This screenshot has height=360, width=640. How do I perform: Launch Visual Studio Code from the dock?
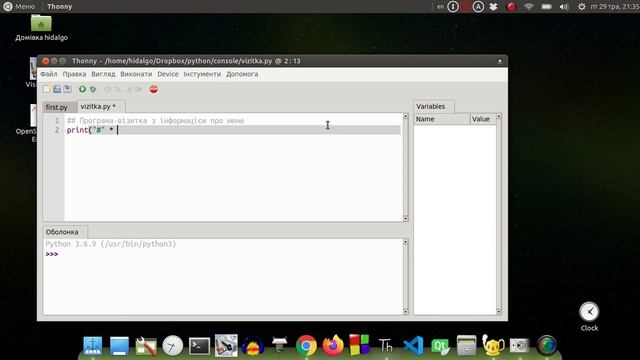[413, 346]
